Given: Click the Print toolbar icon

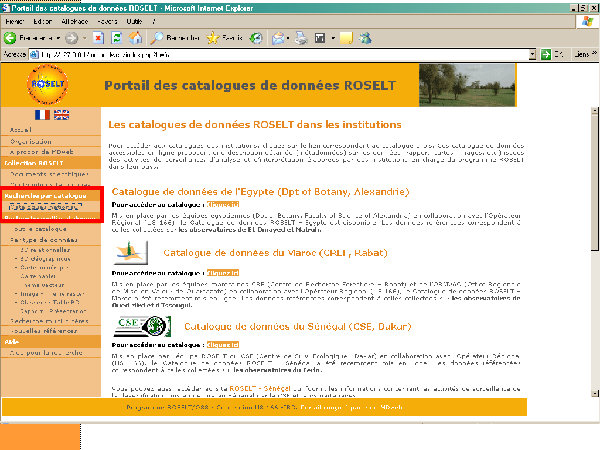Looking at the screenshot, I should click(301, 38).
